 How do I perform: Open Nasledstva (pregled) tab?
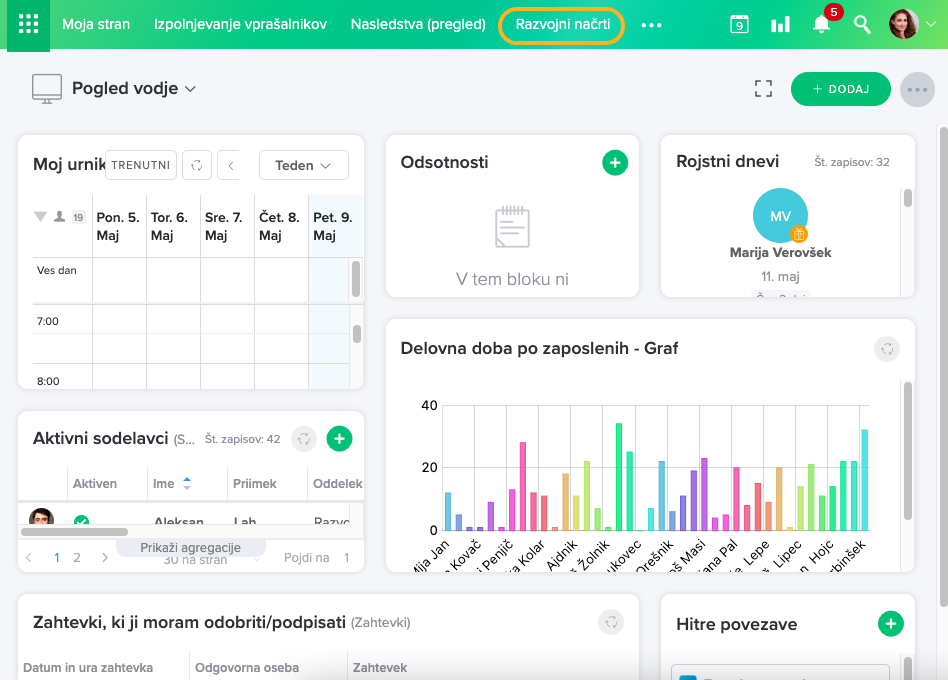(x=418, y=24)
